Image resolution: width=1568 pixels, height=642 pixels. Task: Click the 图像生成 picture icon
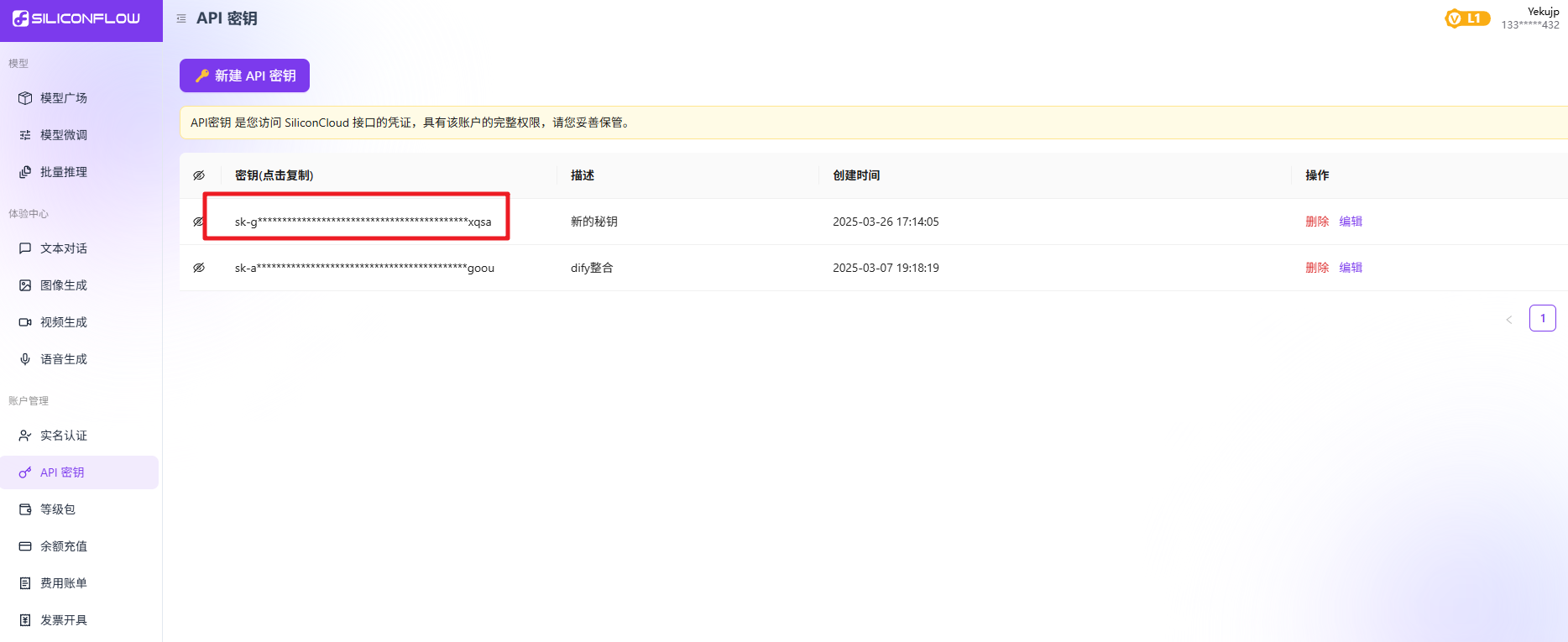25,285
